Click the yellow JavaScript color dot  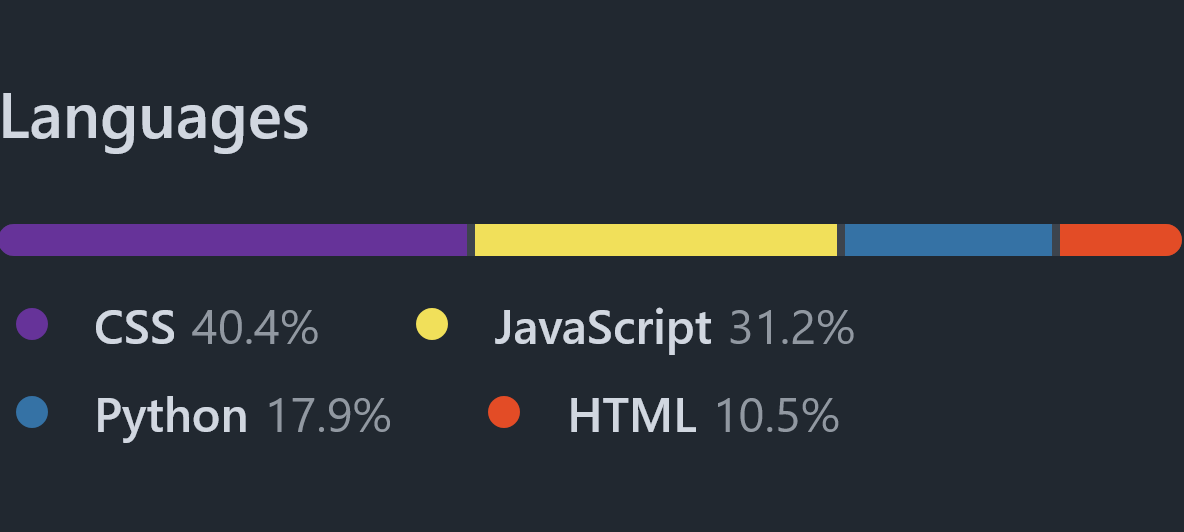pyautogui.click(x=432, y=325)
